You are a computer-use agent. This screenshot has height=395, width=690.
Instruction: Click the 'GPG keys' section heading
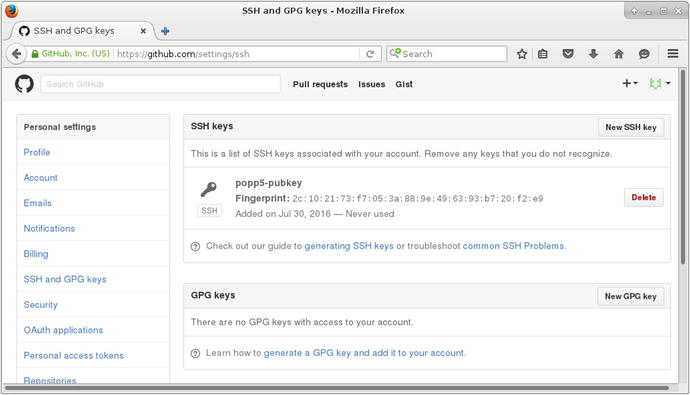coord(213,295)
